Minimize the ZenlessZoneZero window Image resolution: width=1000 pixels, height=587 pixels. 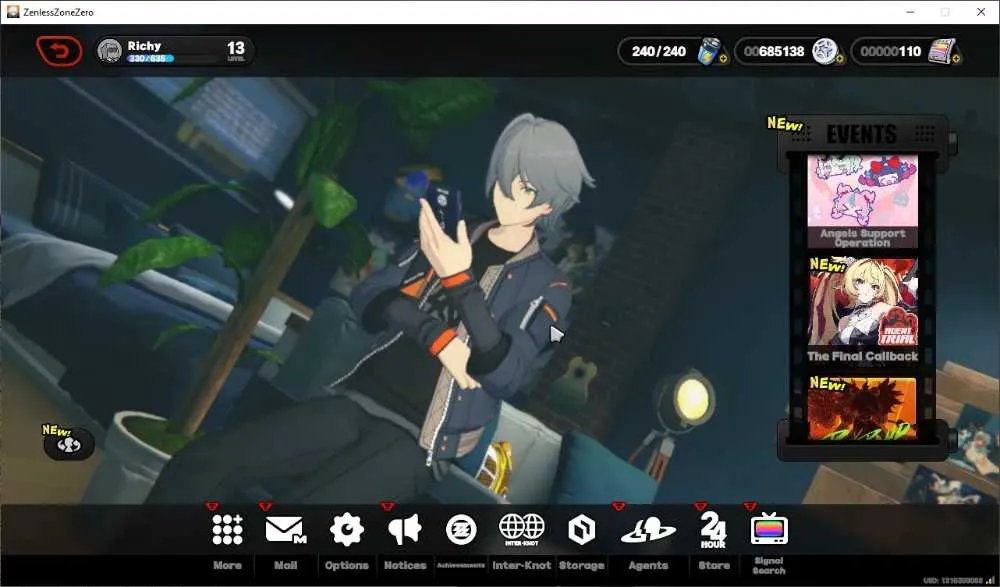pyautogui.click(x=910, y=12)
